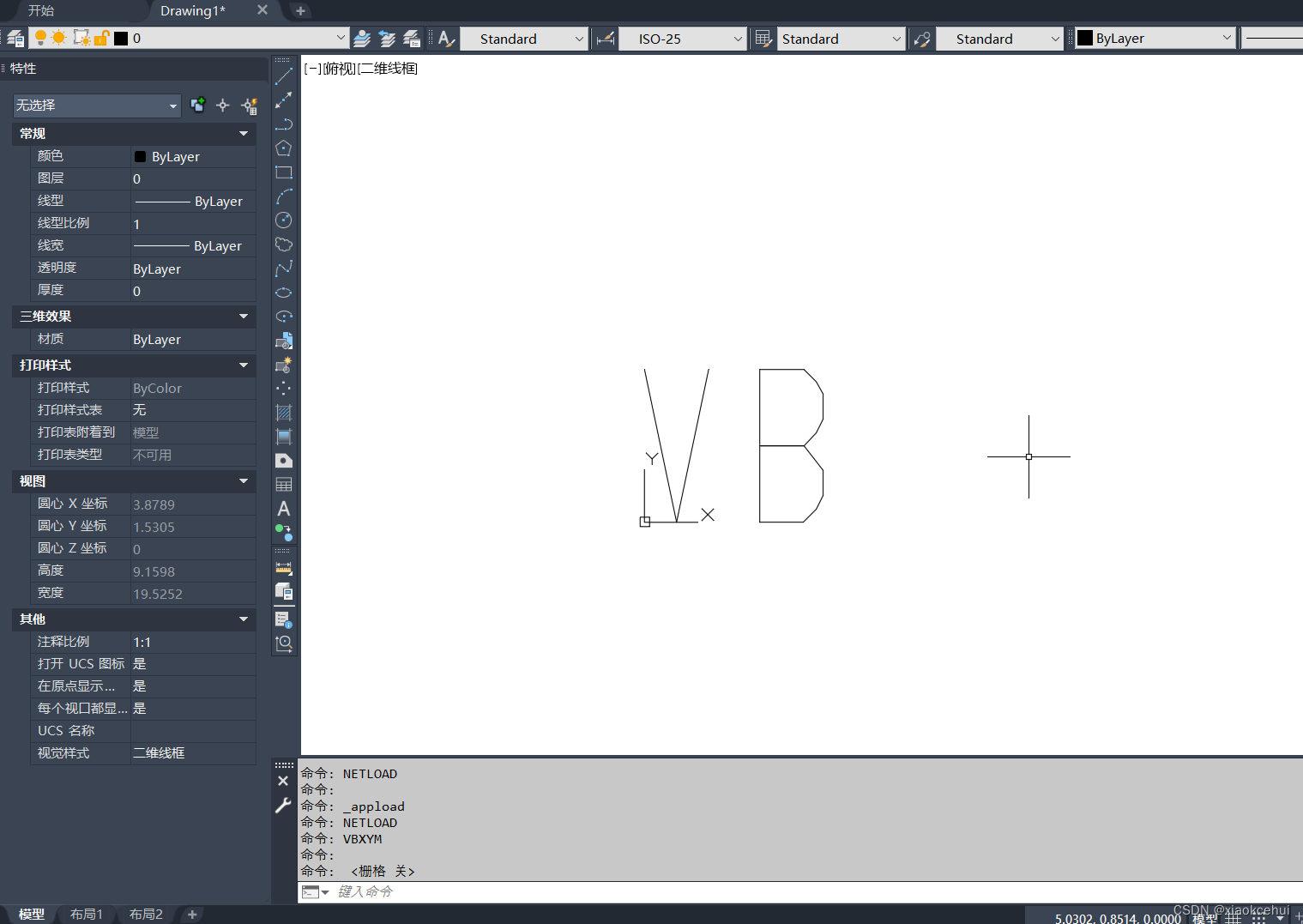This screenshot has width=1303, height=924.
Task: Select the Hatch tool
Action: [284, 413]
